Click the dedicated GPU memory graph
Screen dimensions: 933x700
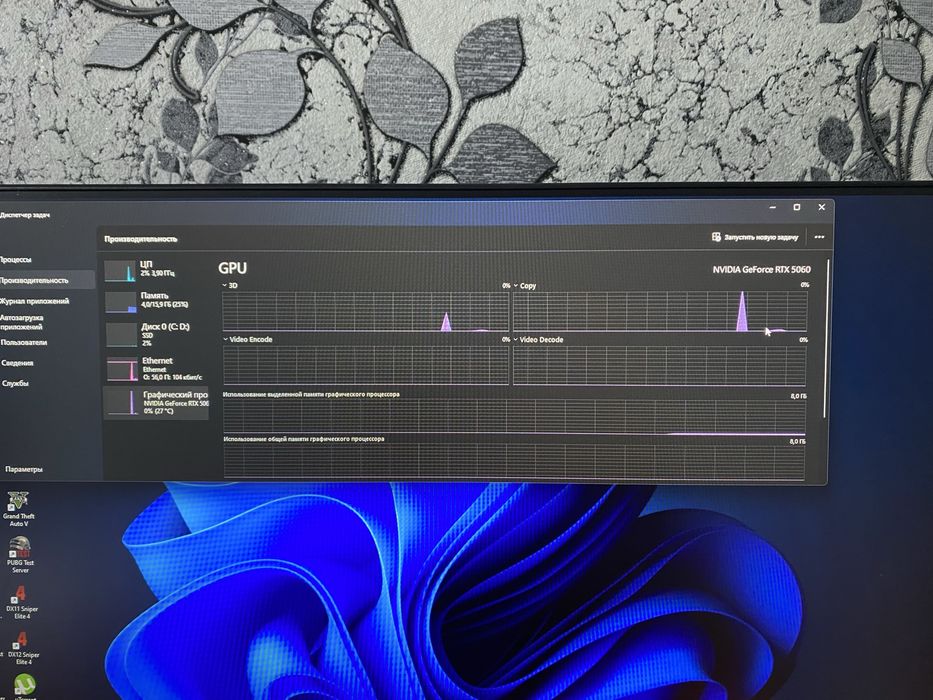514,417
